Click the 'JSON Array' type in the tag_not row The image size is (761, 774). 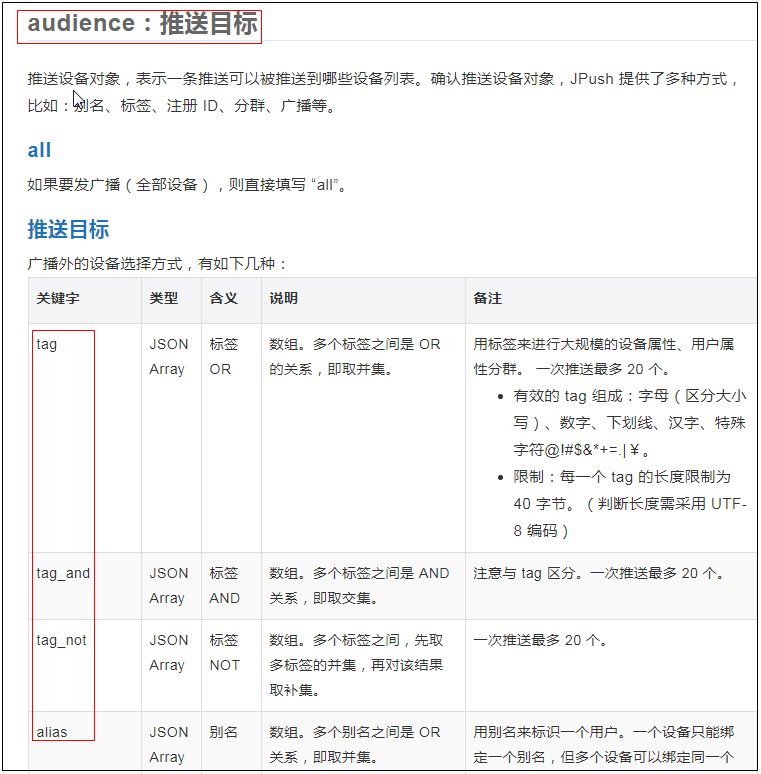tap(169, 653)
